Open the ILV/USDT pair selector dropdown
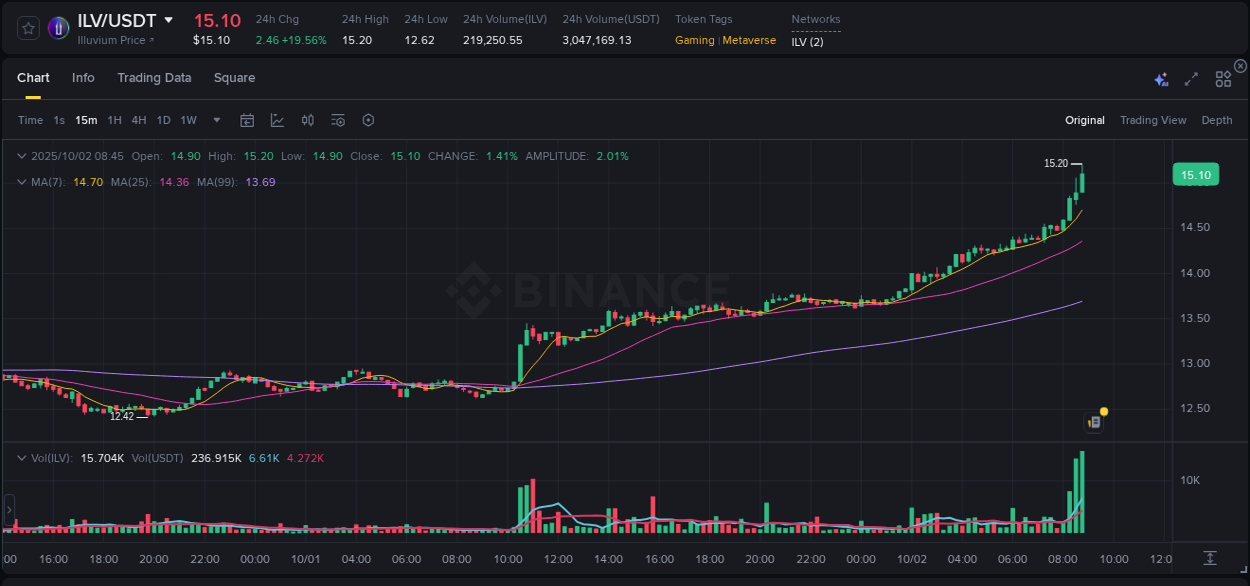1250x586 pixels. coord(168,20)
